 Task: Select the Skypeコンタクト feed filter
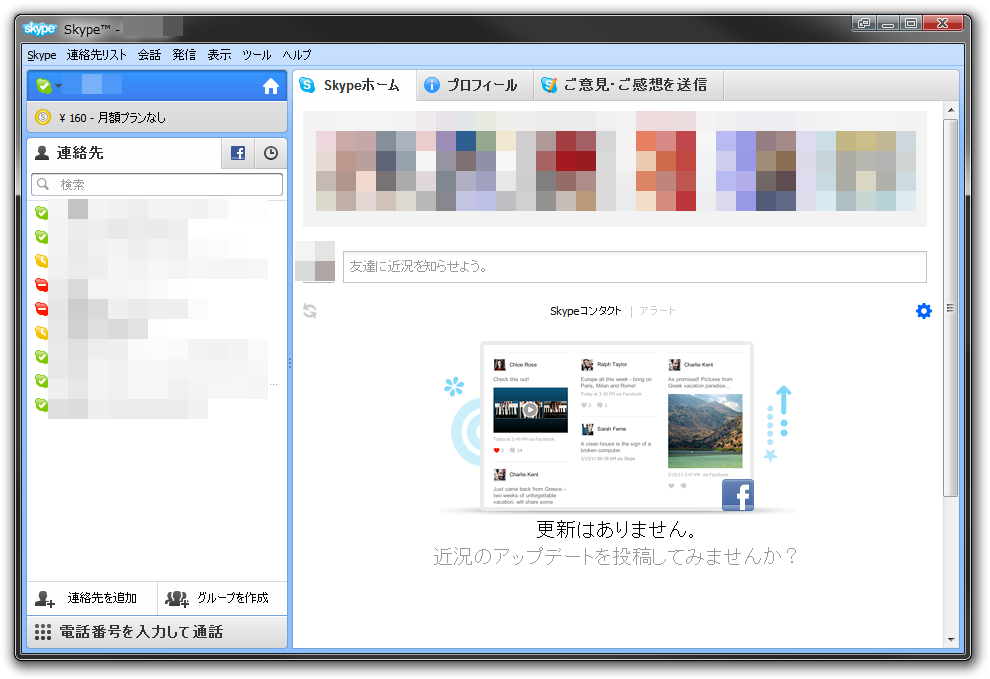click(x=585, y=311)
